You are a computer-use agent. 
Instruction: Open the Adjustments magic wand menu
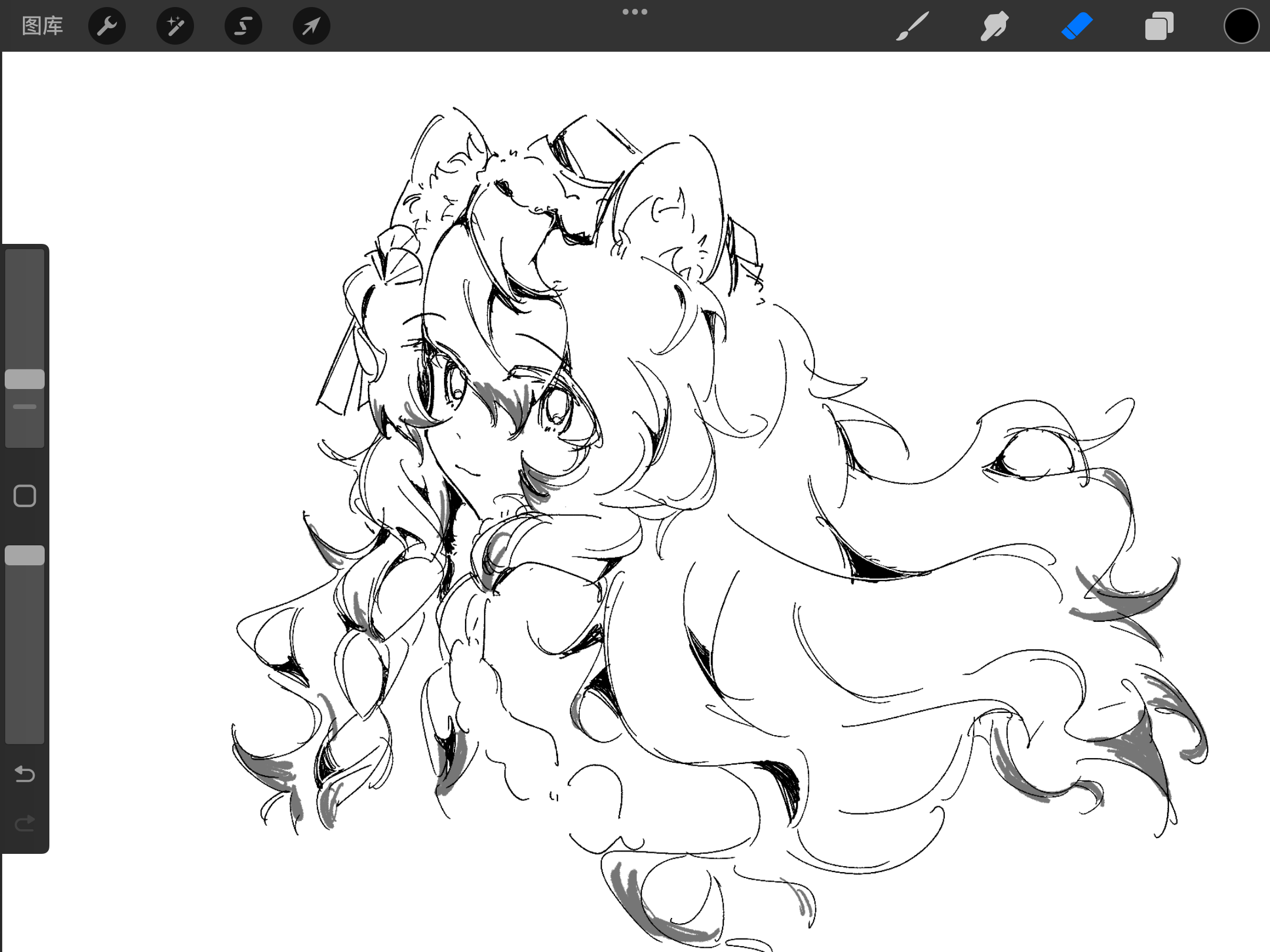[x=175, y=26]
